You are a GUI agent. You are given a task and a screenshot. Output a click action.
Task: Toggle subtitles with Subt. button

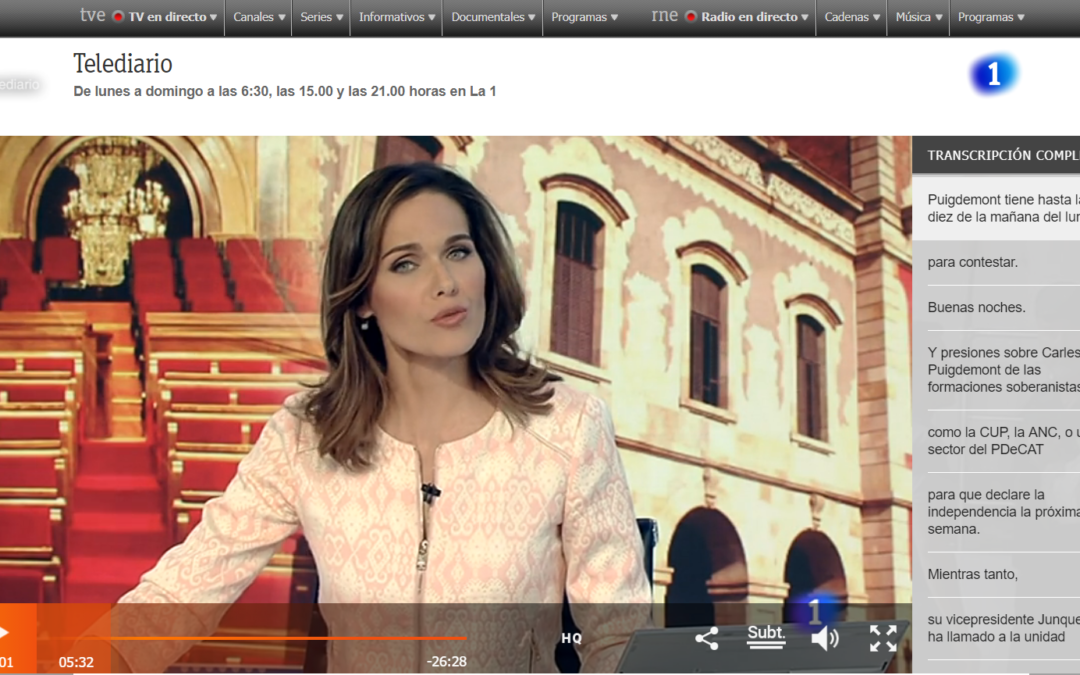click(766, 636)
